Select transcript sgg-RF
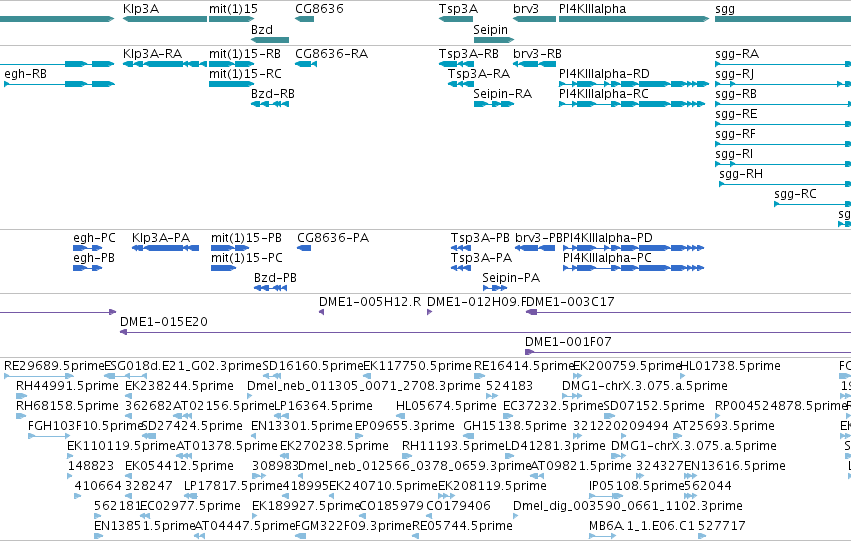This screenshot has height=541, width=851. click(x=783, y=144)
